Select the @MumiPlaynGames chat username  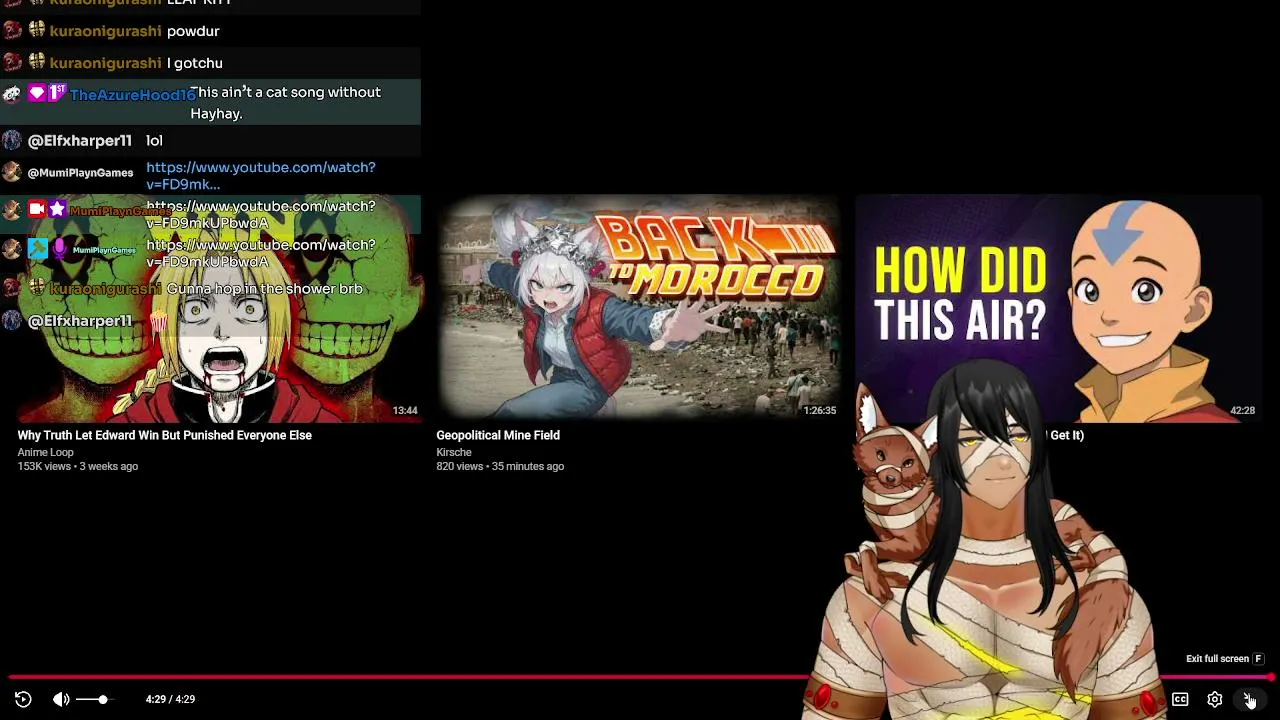(80, 173)
